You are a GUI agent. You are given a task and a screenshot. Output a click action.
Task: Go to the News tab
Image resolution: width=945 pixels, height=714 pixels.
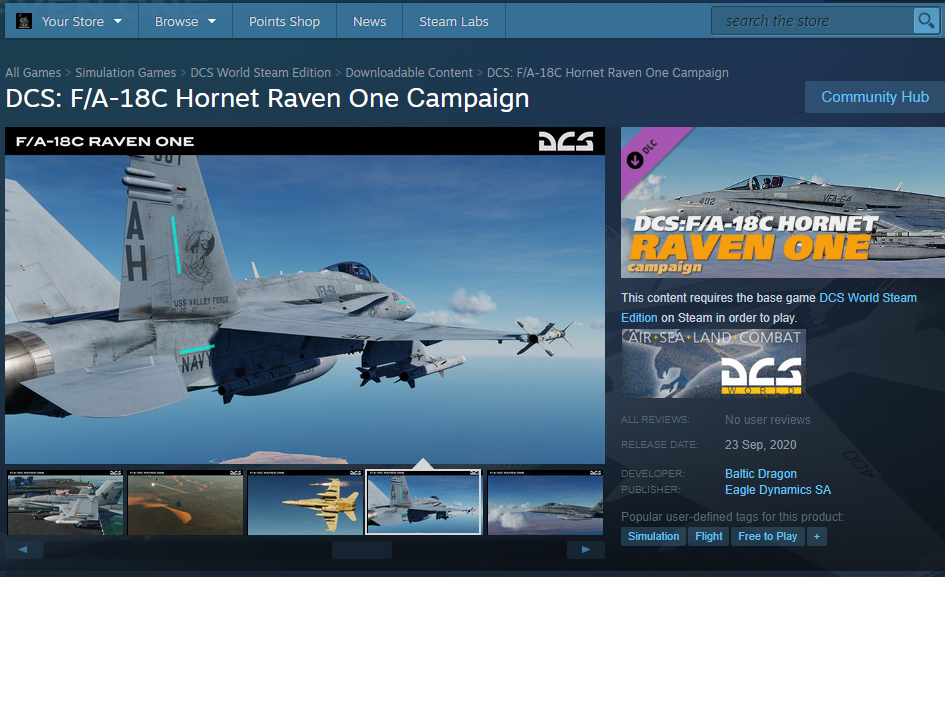369,21
